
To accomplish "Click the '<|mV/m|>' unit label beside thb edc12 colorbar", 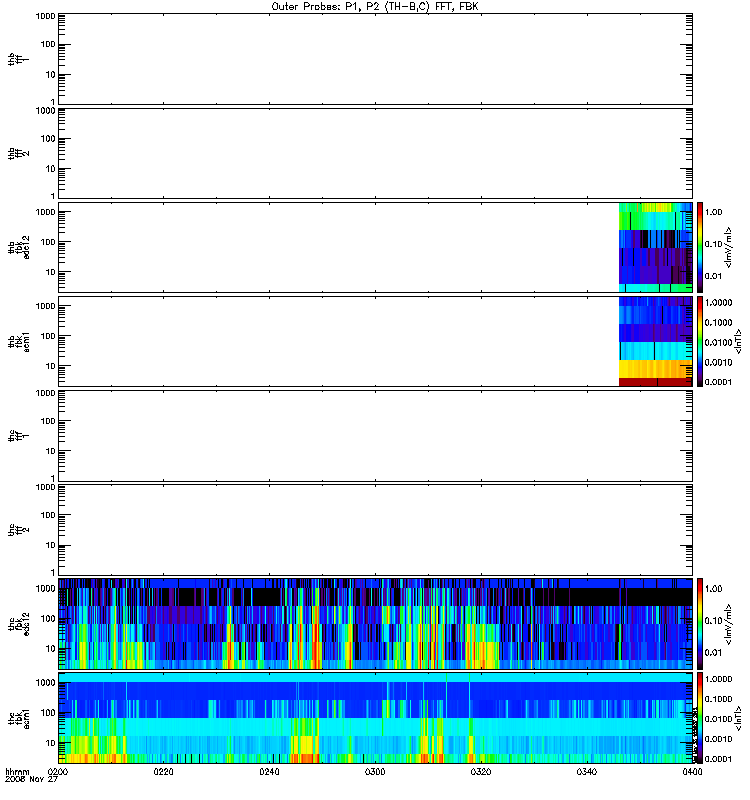I will tap(728, 247).
